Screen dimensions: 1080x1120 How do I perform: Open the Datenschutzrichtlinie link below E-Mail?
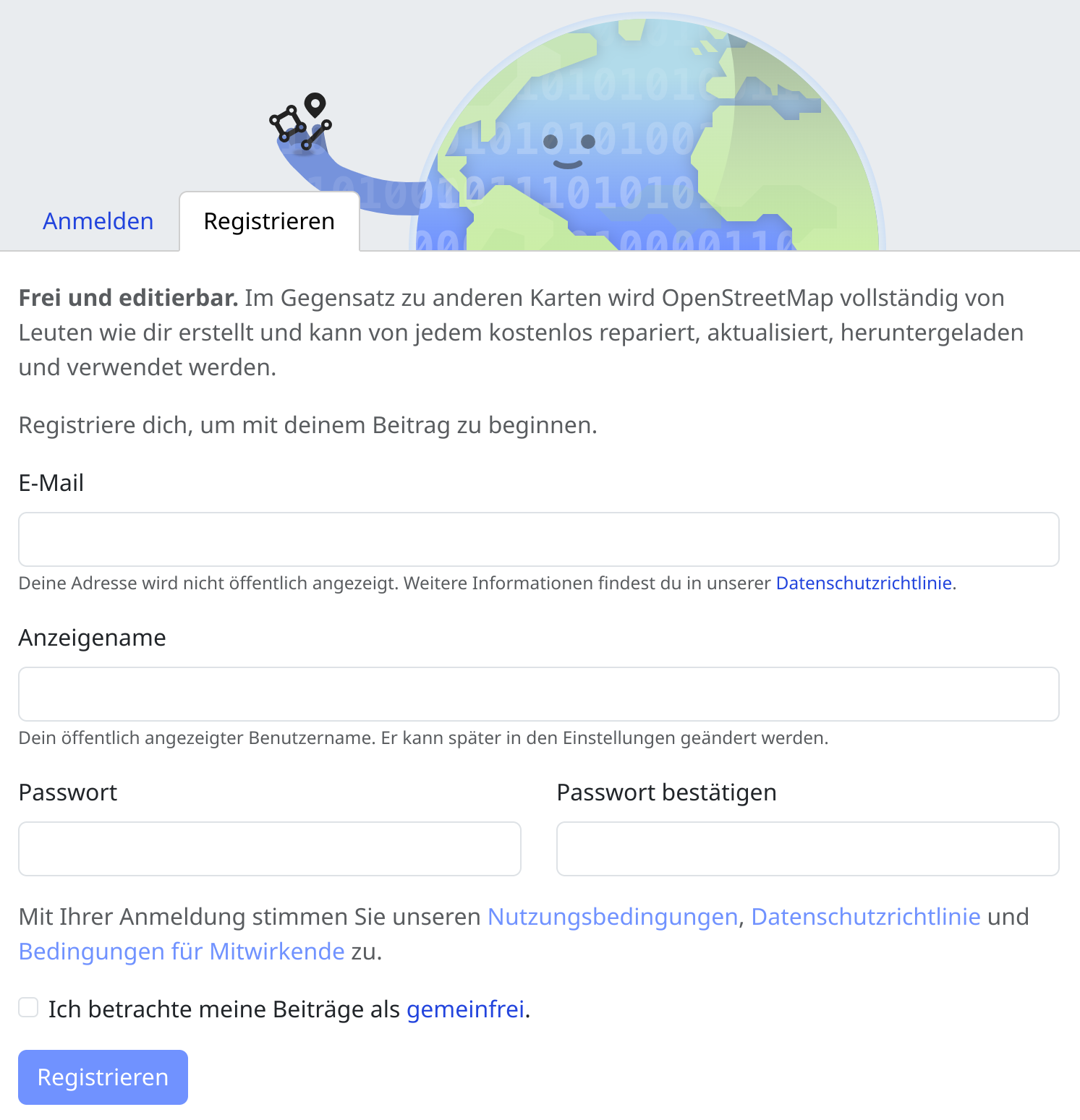(864, 583)
